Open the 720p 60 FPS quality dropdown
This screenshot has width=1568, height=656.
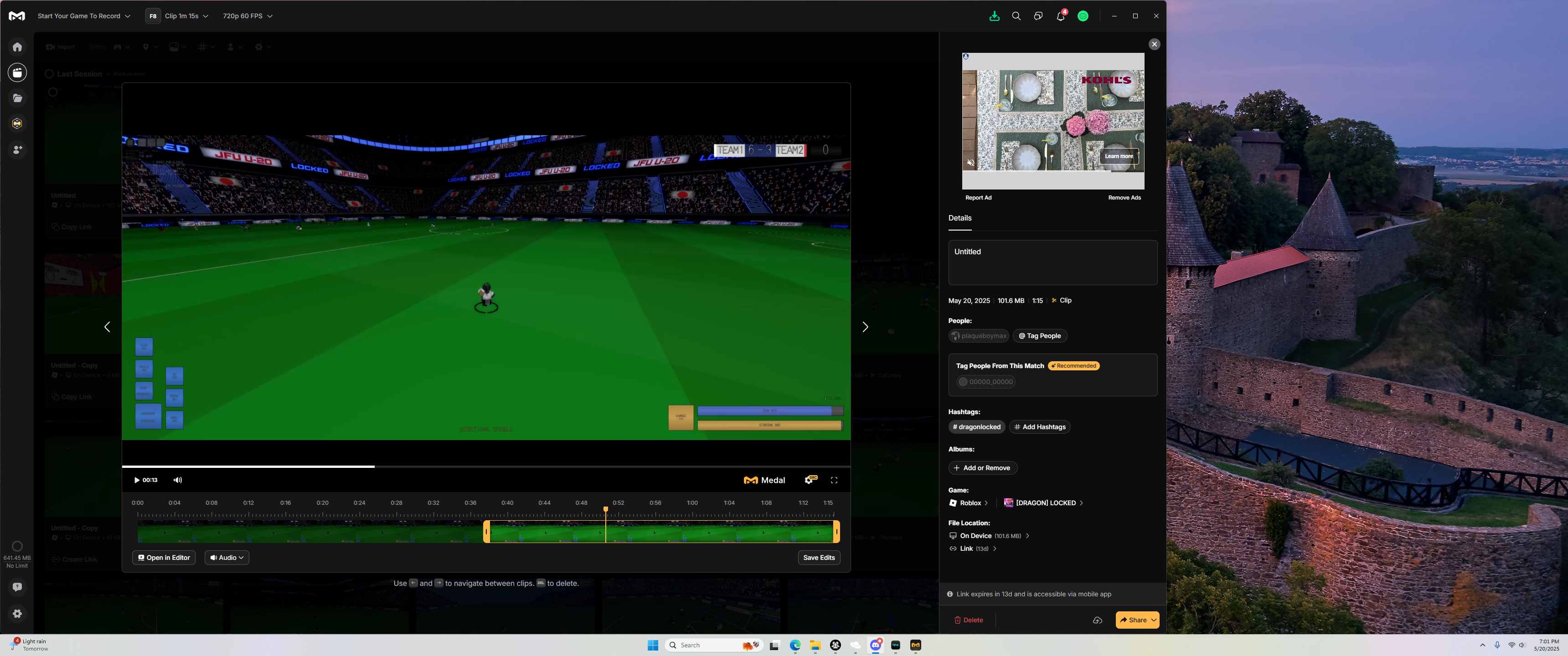pos(247,16)
